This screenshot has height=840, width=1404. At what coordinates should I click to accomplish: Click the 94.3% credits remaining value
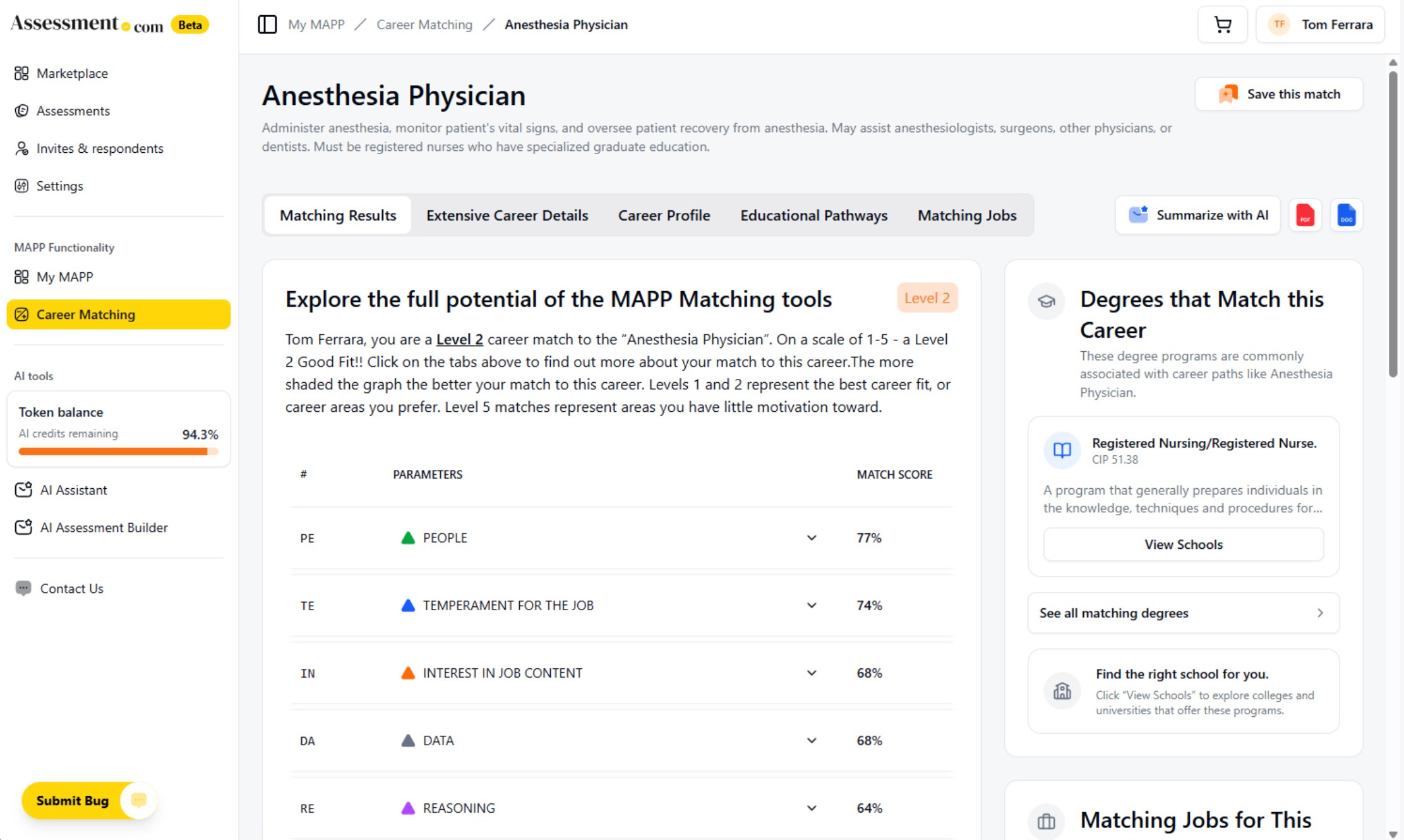pyautogui.click(x=200, y=434)
